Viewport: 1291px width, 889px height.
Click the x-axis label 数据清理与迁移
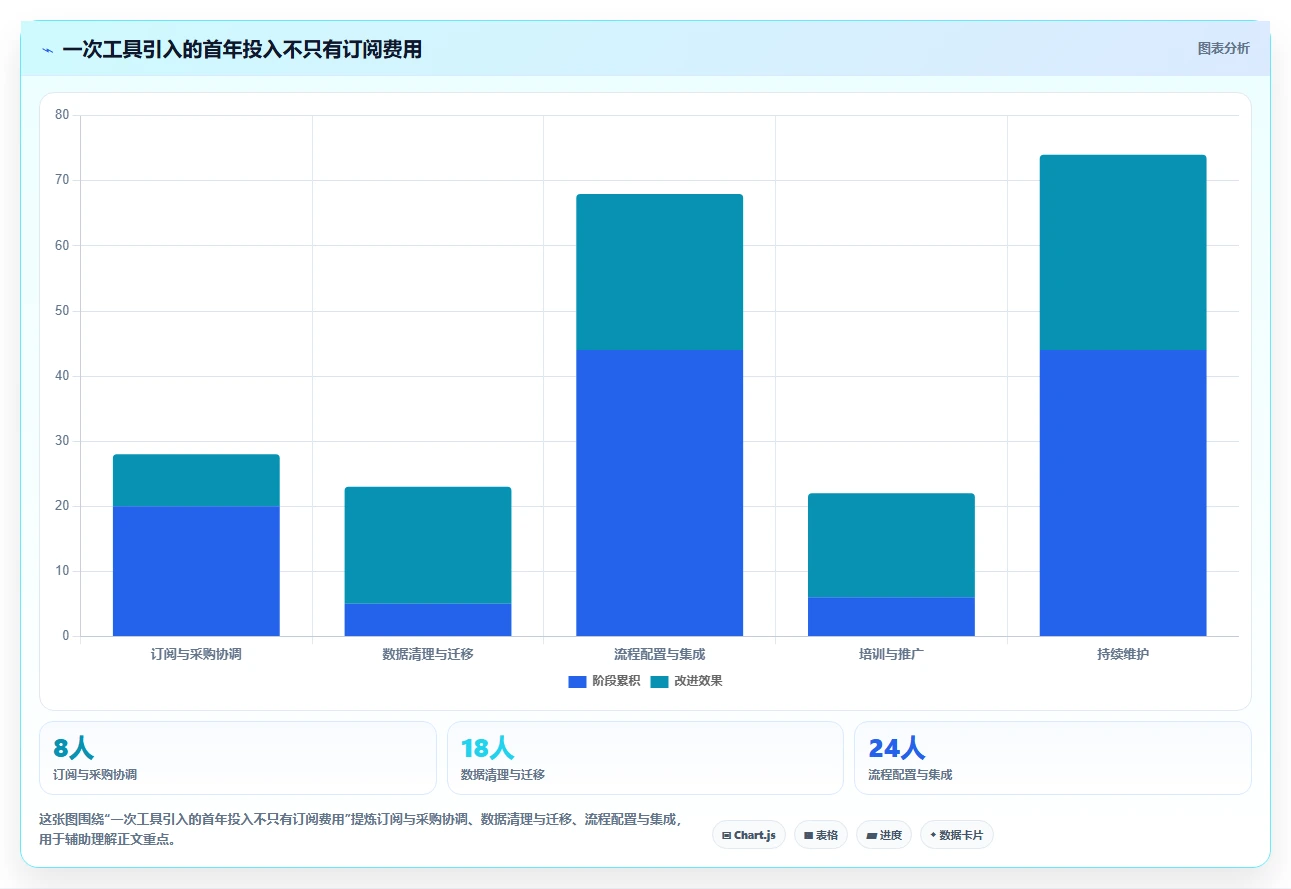point(428,654)
